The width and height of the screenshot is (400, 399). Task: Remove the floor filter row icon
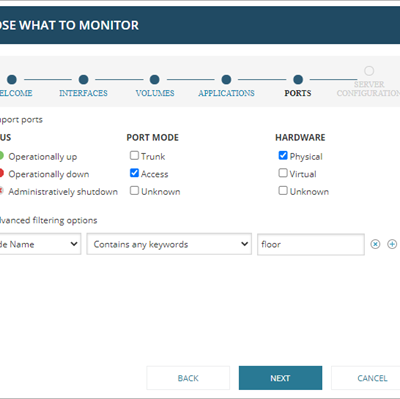click(375, 244)
